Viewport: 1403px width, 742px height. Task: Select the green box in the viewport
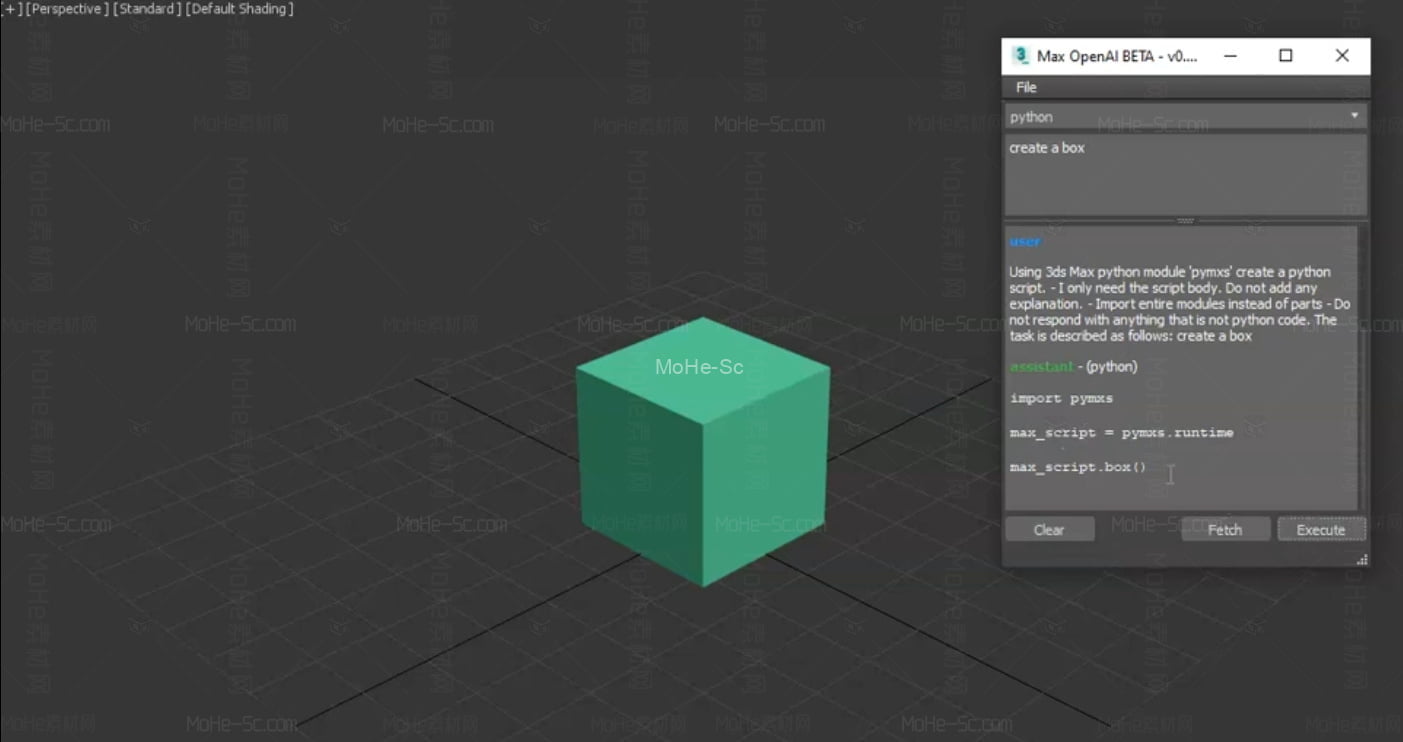tap(703, 455)
